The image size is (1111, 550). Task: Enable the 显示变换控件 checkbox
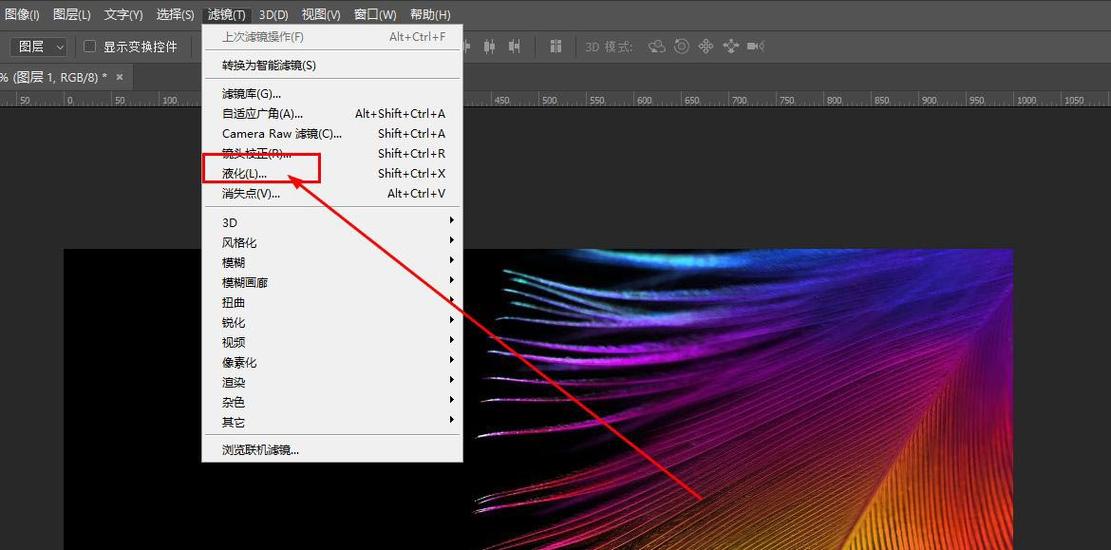point(90,47)
